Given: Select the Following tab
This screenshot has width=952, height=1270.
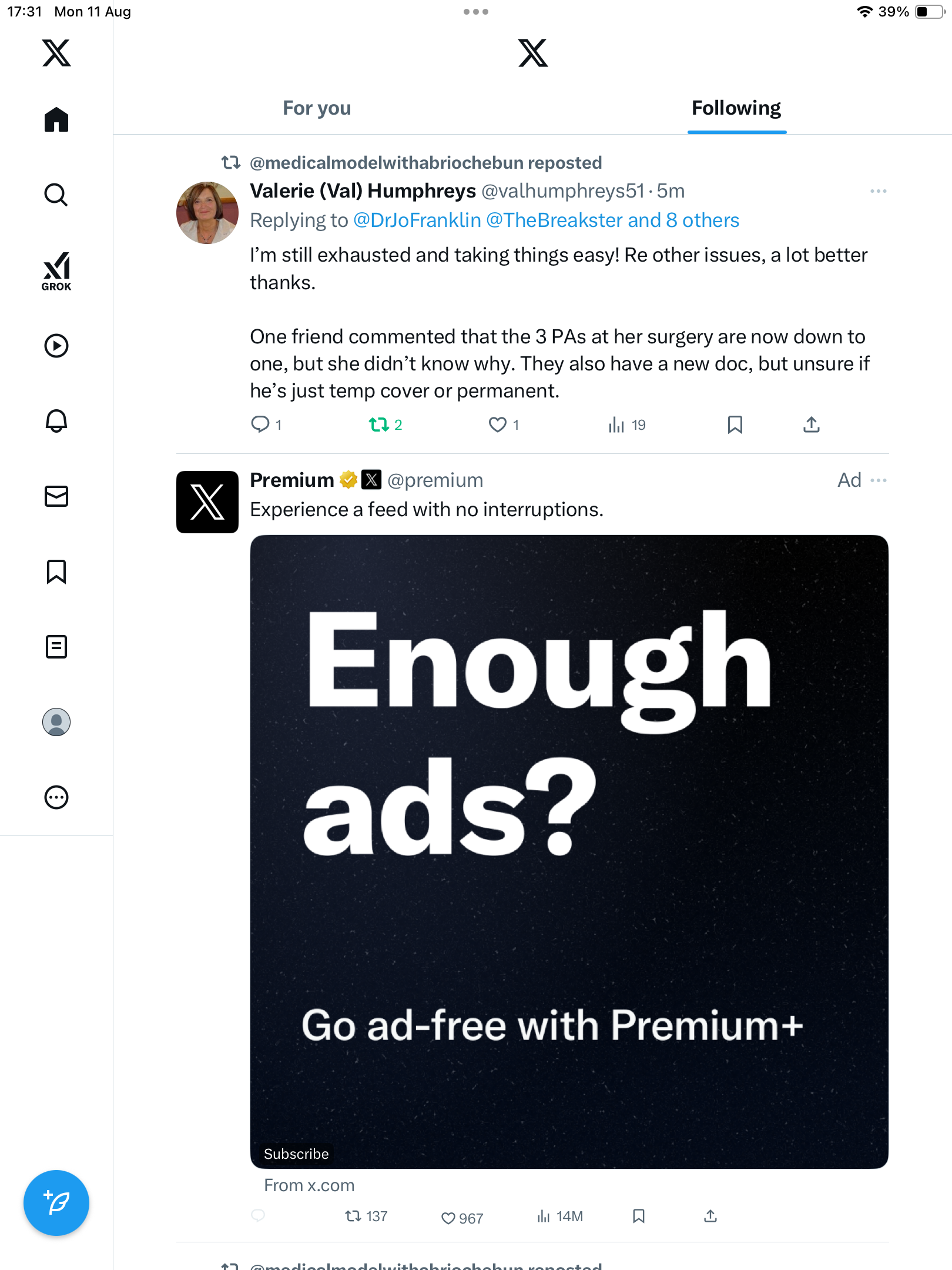Looking at the screenshot, I should coord(736,108).
